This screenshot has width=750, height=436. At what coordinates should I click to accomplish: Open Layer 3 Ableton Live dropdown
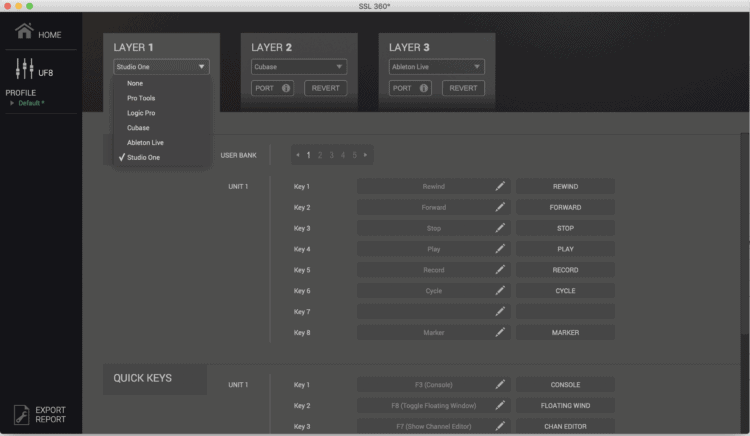coord(437,66)
